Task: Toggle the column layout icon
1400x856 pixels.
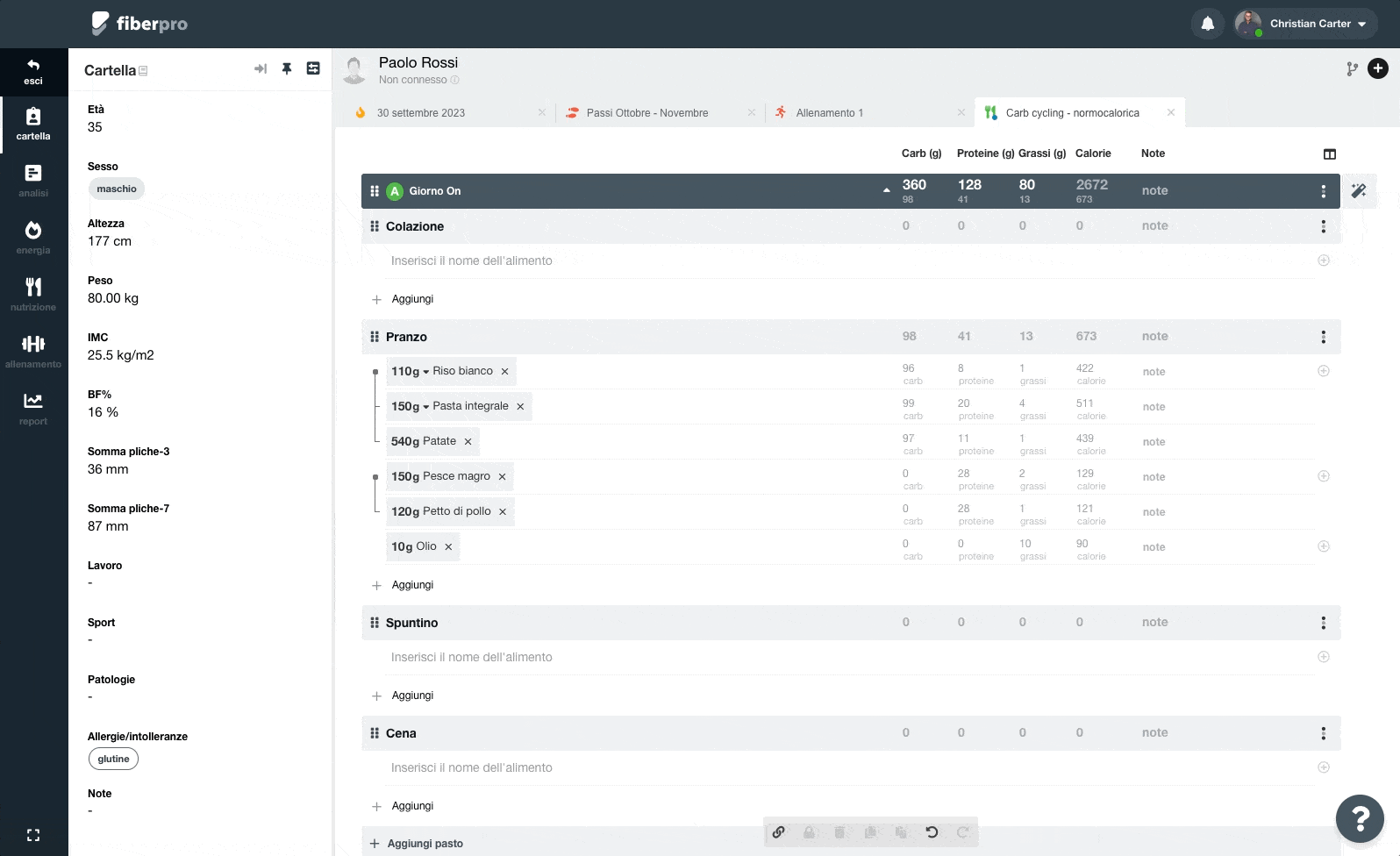Action: pos(1330,154)
